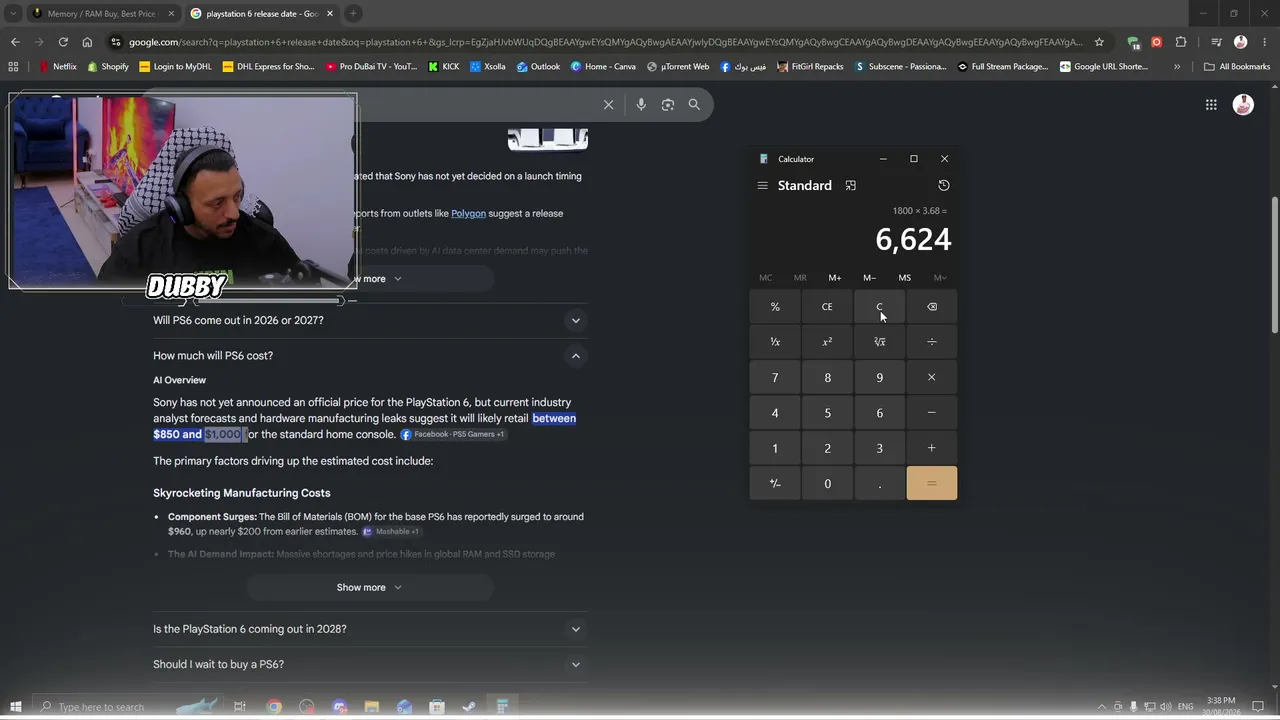The height and width of the screenshot is (720, 1280).
Task: Click the calculator result 6,624
Action: point(913,240)
